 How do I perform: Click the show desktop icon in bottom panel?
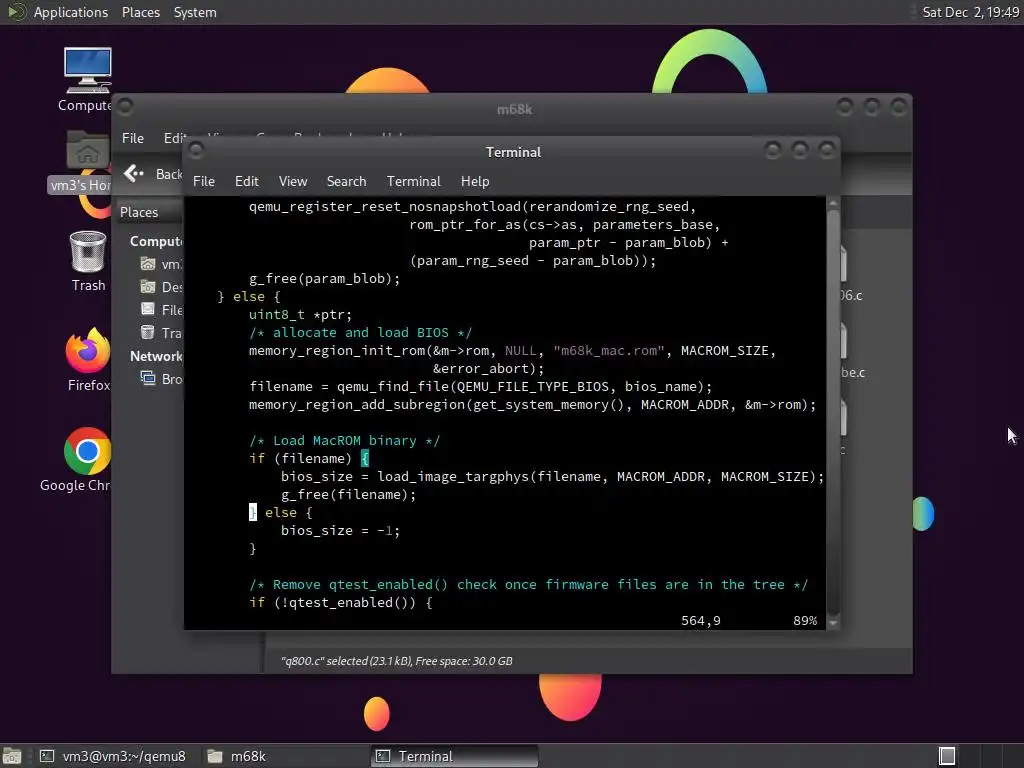pyautogui.click(x=12, y=756)
